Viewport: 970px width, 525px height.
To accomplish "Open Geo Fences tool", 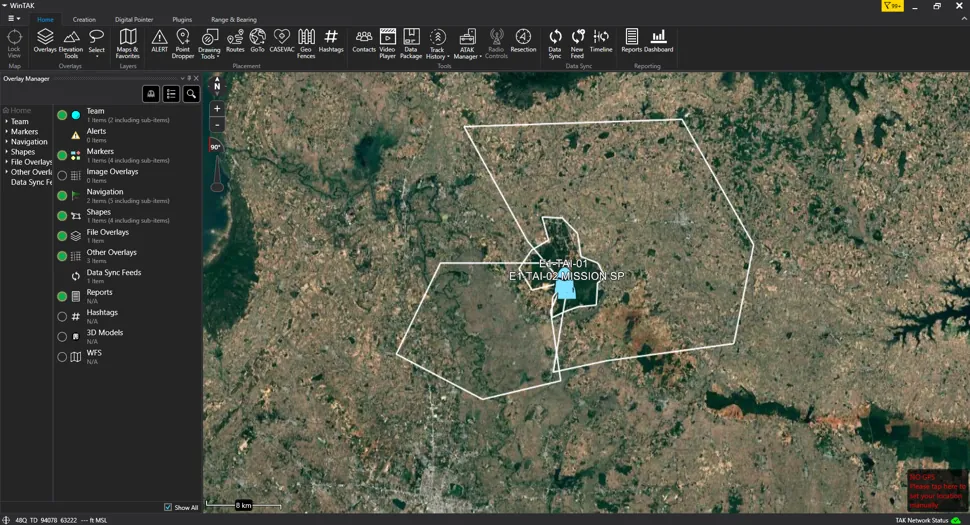I will pos(306,43).
